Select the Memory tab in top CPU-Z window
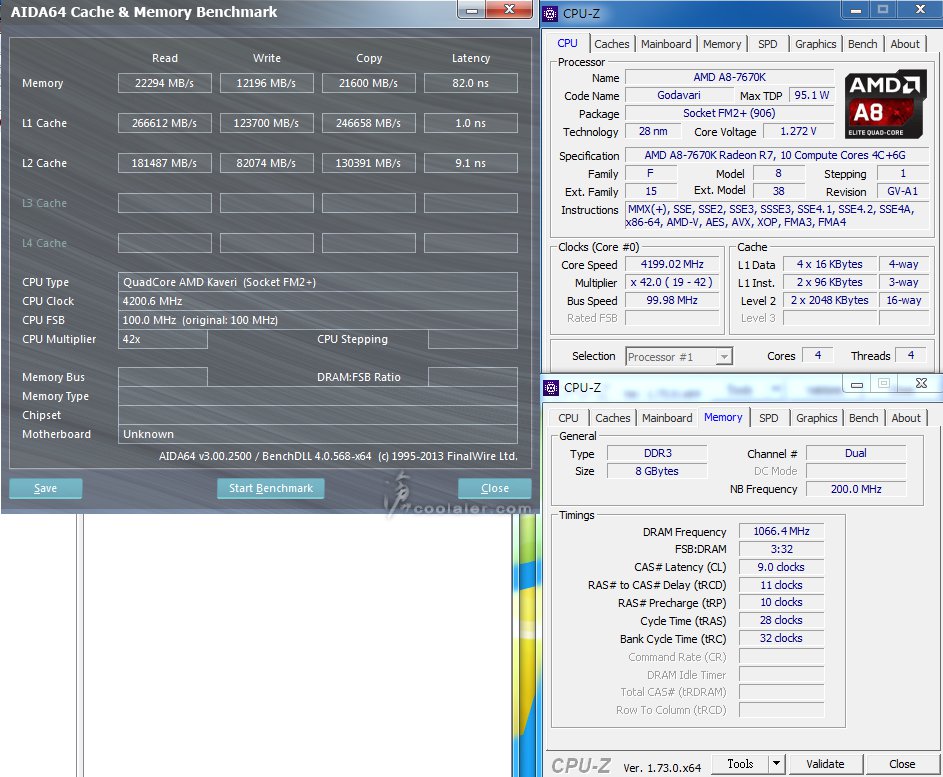Screen dimensions: 943x777 tap(722, 44)
